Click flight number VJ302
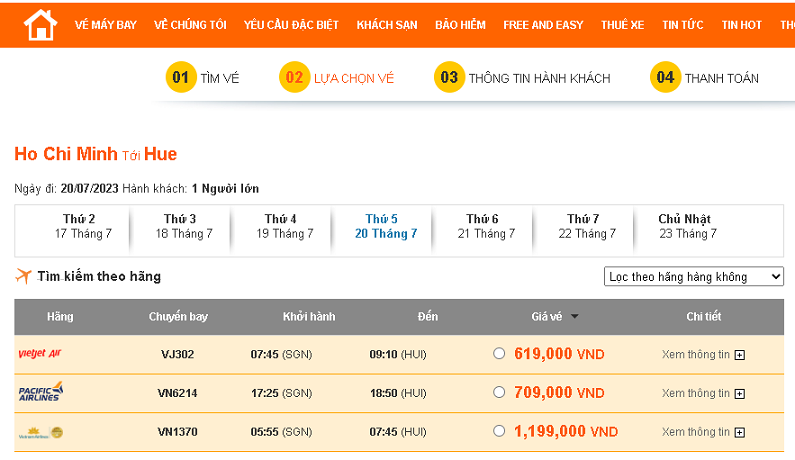 click(x=177, y=354)
